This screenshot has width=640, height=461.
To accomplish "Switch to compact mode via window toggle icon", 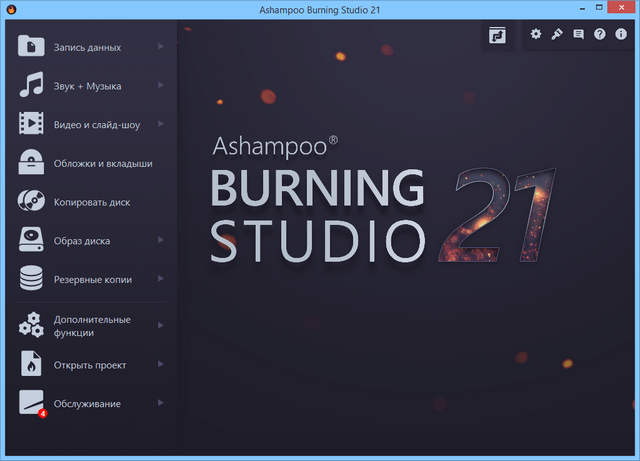I will point(497,35).
